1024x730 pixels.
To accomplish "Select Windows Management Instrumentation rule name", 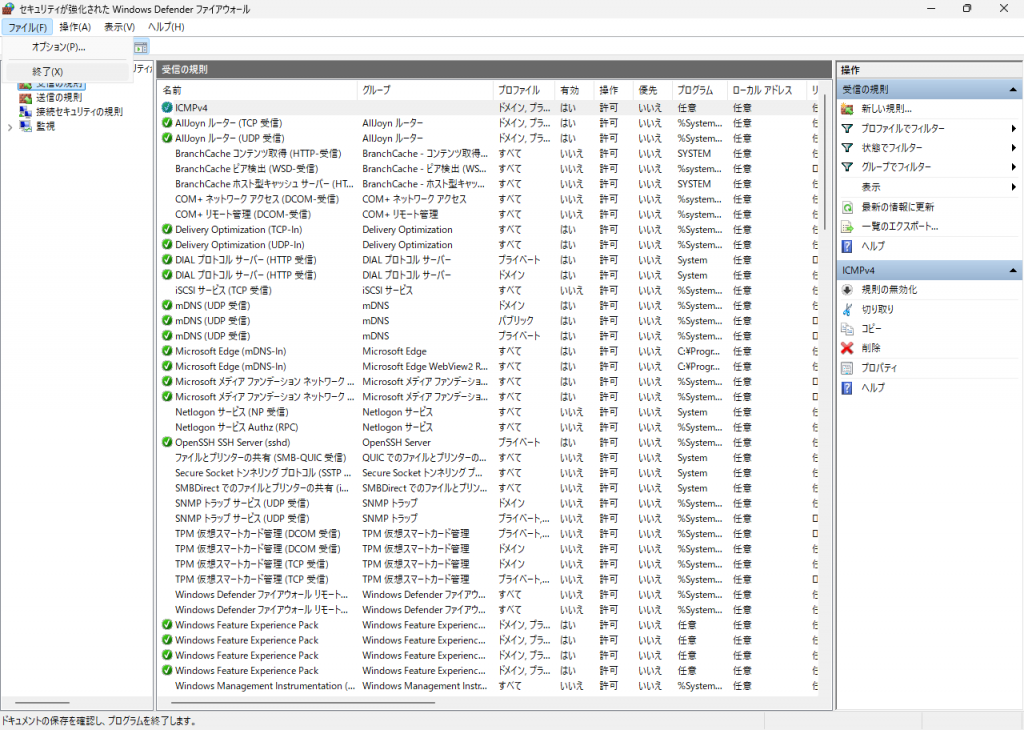I will click(x=264, y=686).
